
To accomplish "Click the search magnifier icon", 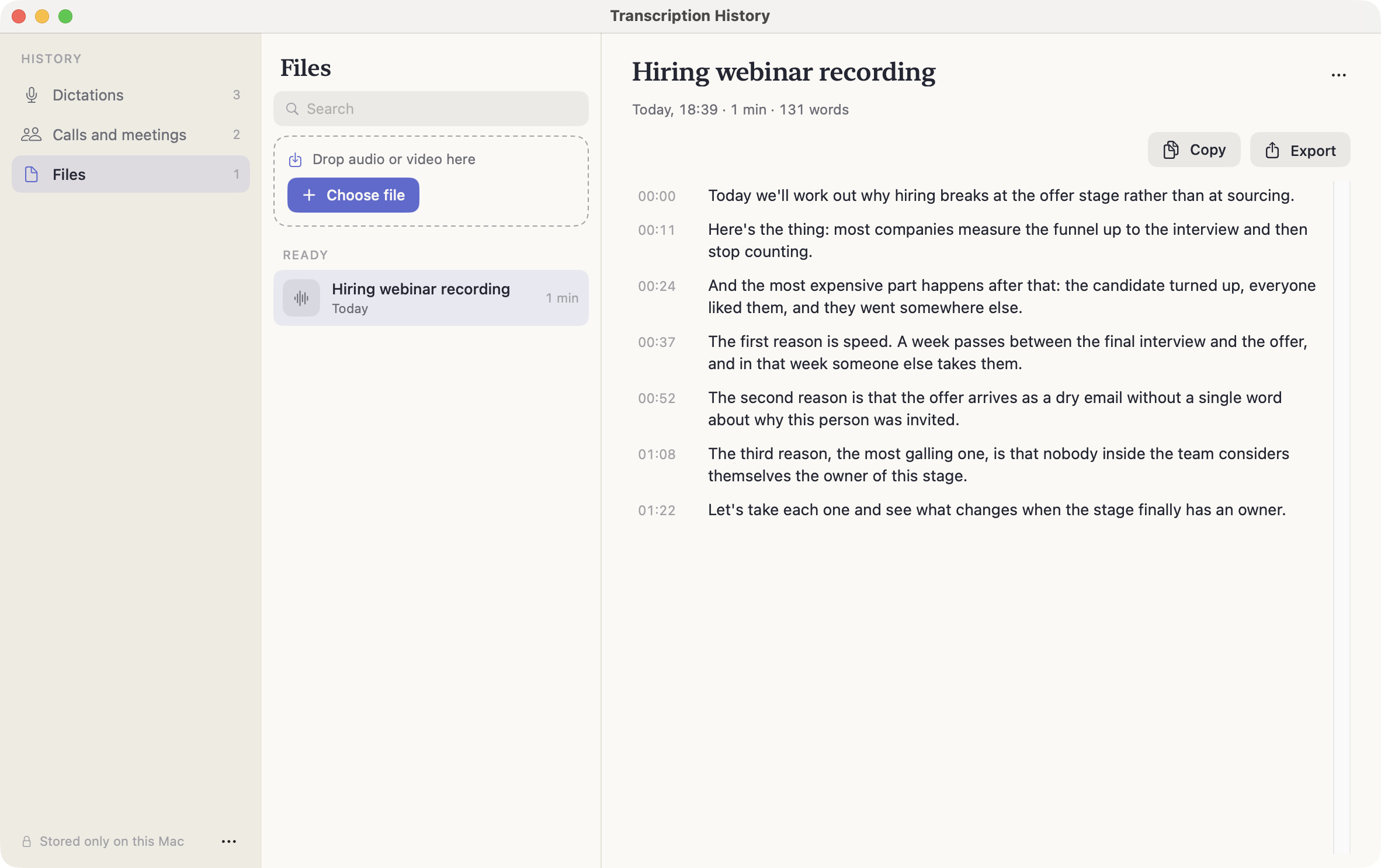I will pyautogui.click(x=293, y=109).
